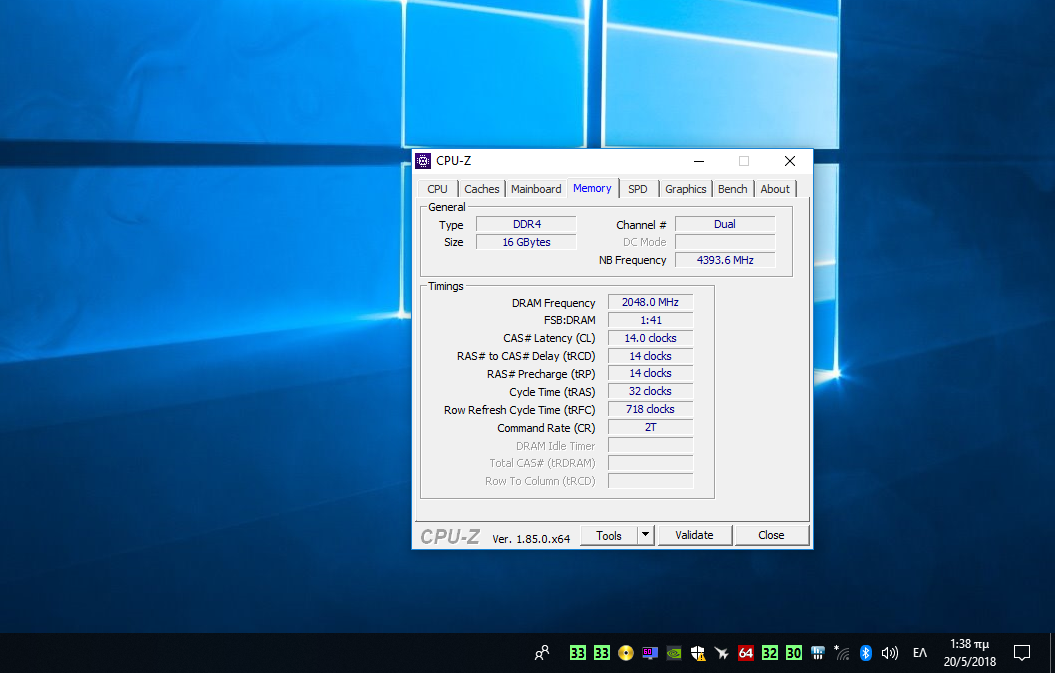Screen dimensions: 1055x673
Task: Click the empty Total CAS# (tRDRAM) field
Action: pos(650,463)
